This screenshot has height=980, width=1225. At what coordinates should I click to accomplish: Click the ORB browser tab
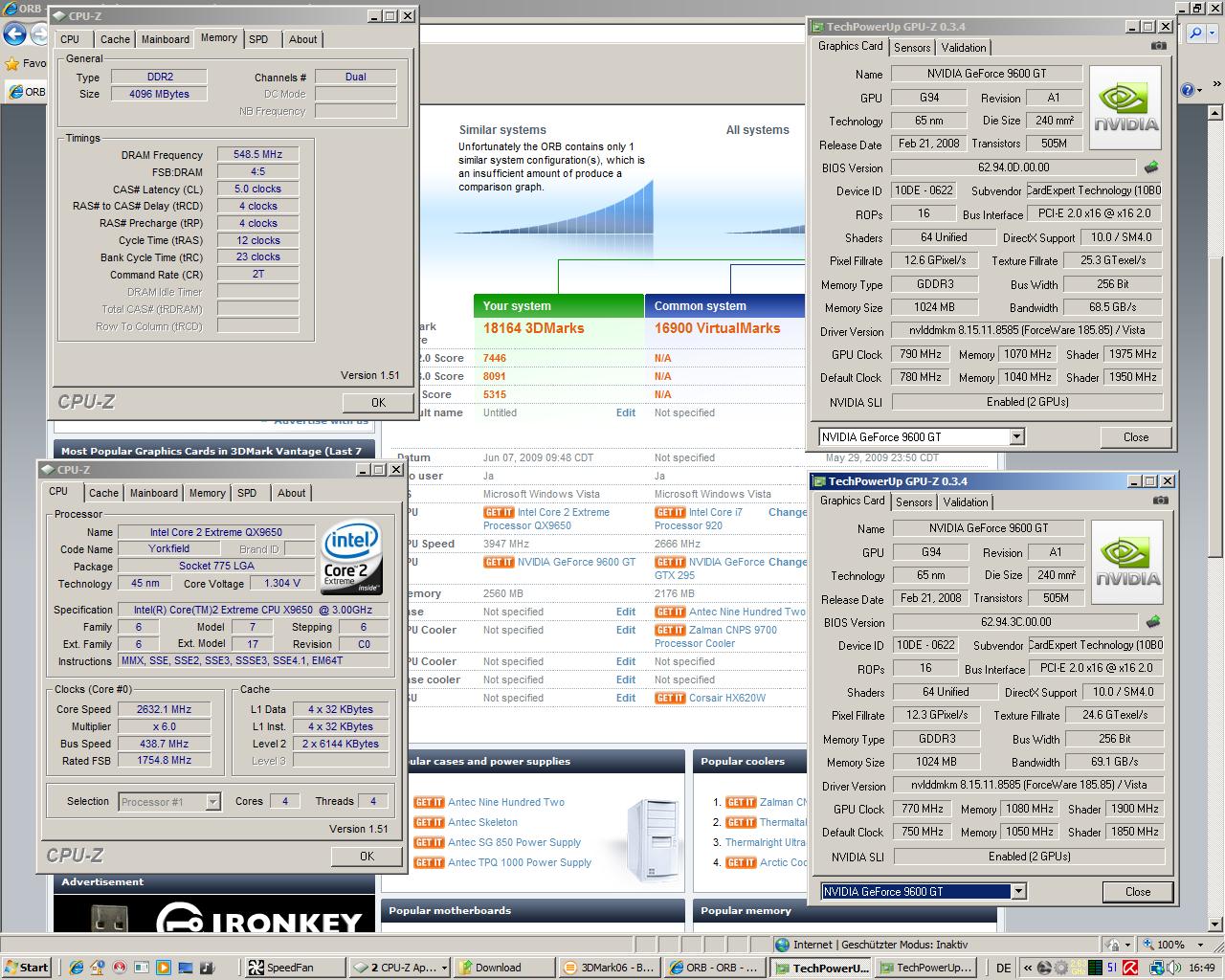27,92
